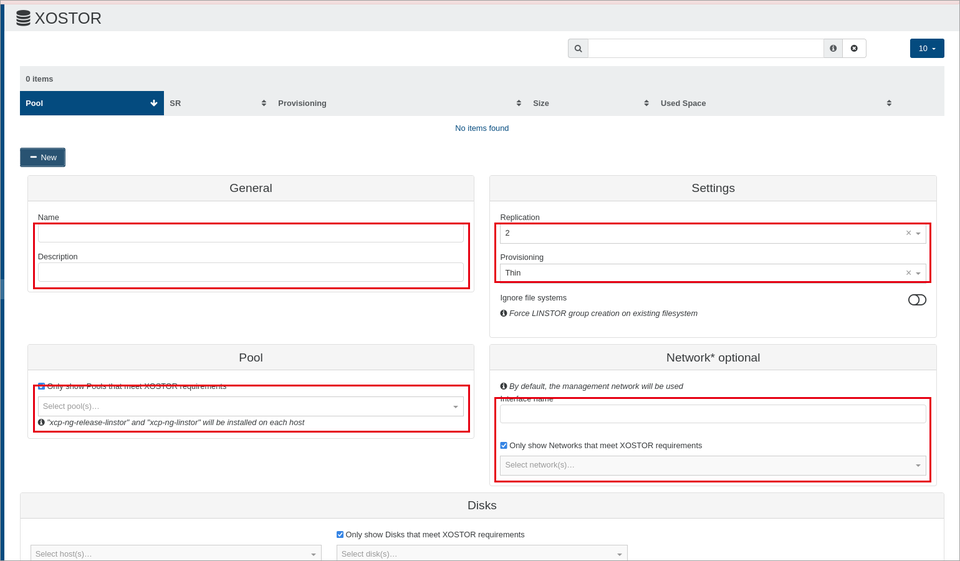Open the Select network(s) dropdown

pos(713,465)
